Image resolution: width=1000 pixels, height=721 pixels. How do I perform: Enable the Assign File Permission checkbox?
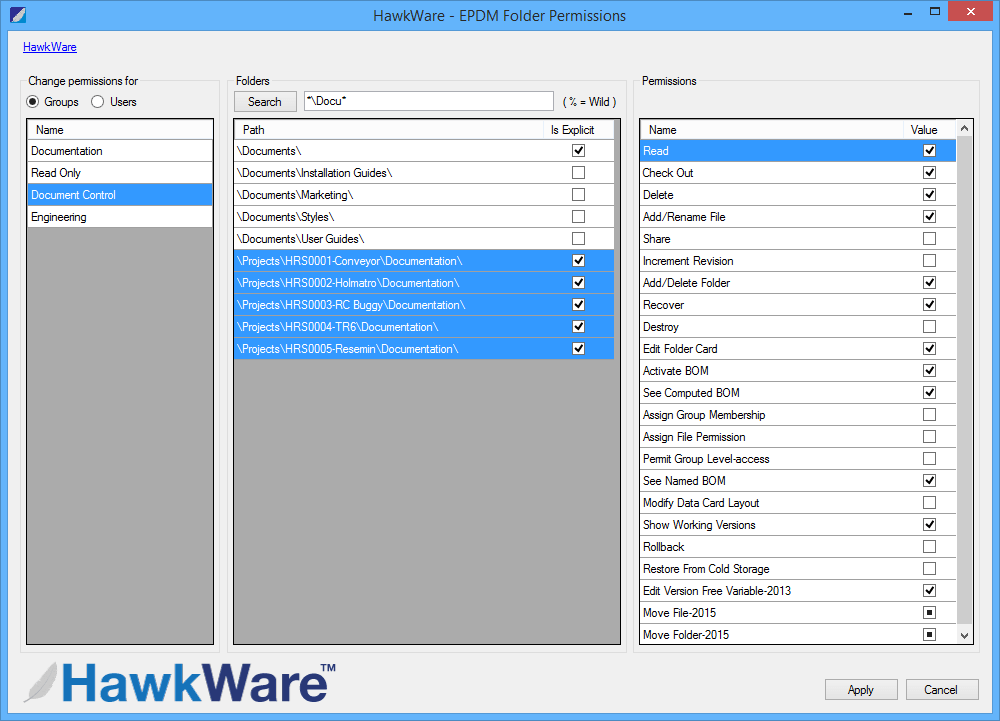coord(929,436)
